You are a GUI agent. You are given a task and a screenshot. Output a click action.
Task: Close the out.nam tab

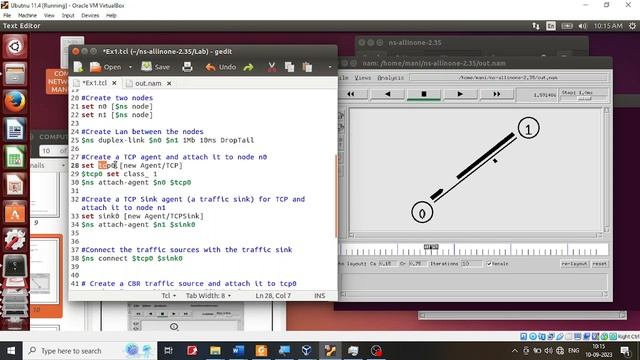point(169,83)
